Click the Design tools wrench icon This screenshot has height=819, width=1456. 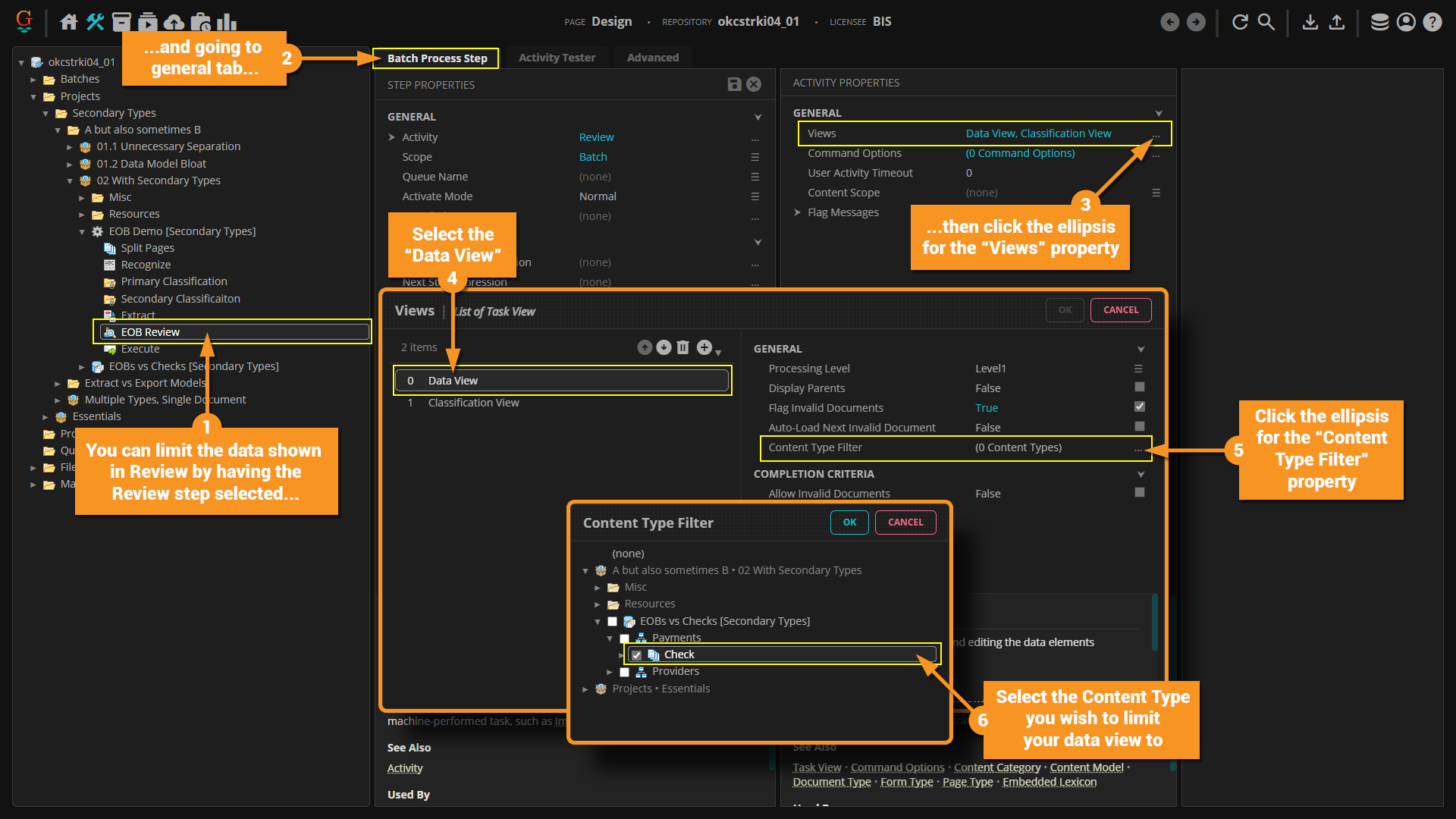(96, 22)
